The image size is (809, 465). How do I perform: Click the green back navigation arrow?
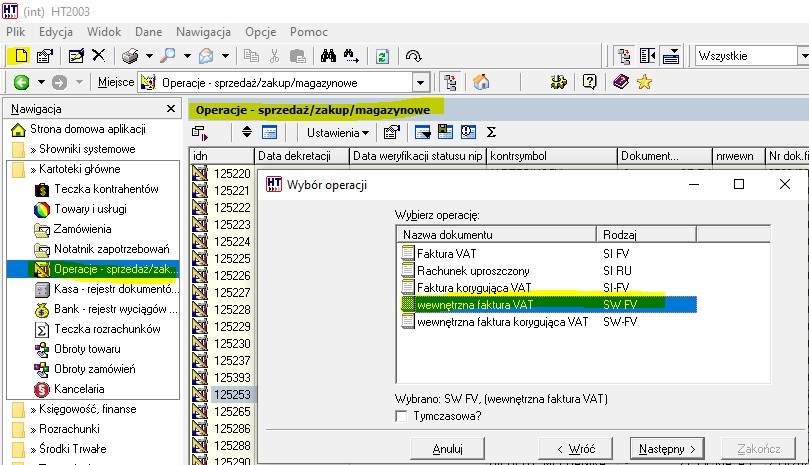21,82
